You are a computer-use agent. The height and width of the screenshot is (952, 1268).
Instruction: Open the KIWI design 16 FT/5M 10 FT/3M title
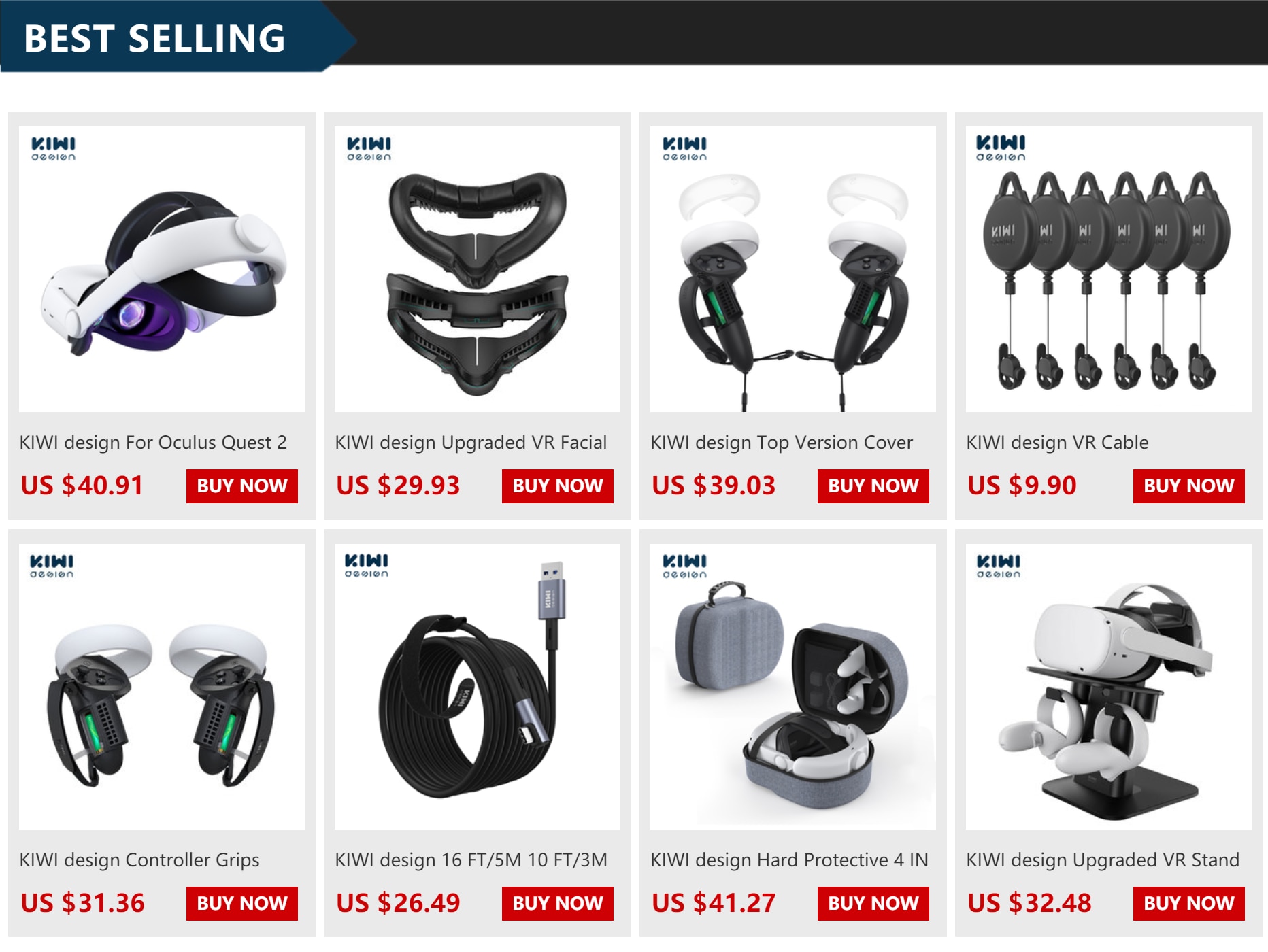coord(471,860)
